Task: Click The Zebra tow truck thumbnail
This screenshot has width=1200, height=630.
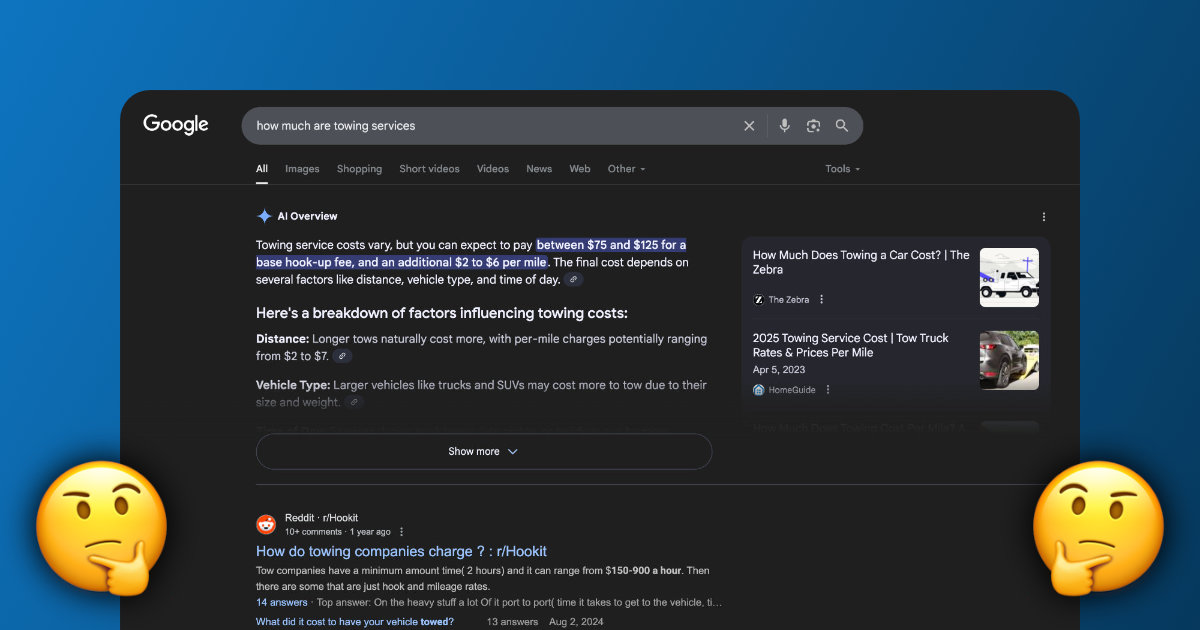Action: point(1009,277)
